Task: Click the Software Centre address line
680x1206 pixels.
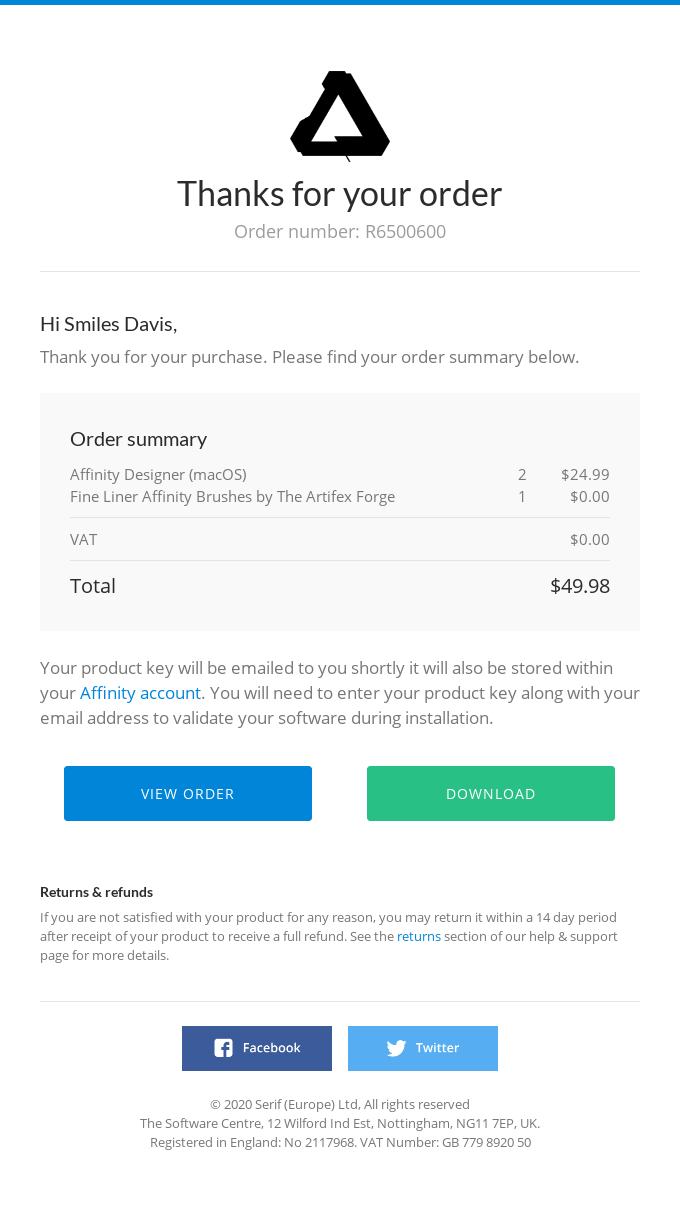Action: (x=339, y=1123)
